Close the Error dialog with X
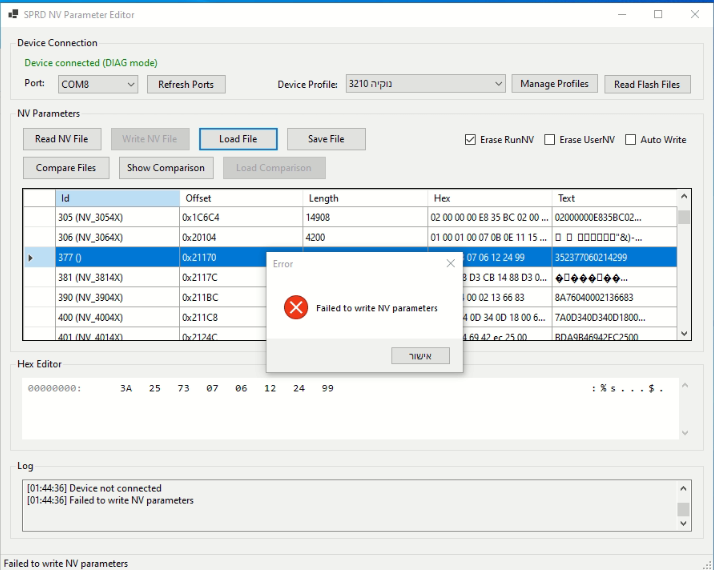This screenshot has height=570, width=714. point(449,264)
